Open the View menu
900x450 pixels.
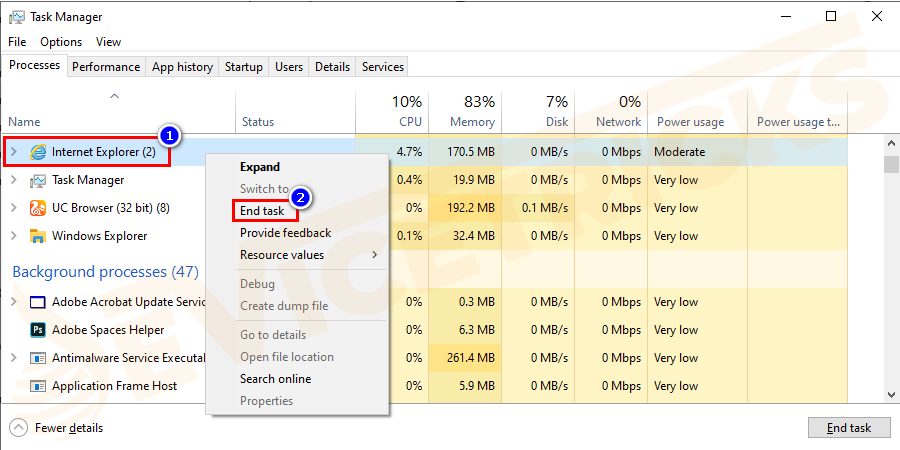[x=108, y=42]
